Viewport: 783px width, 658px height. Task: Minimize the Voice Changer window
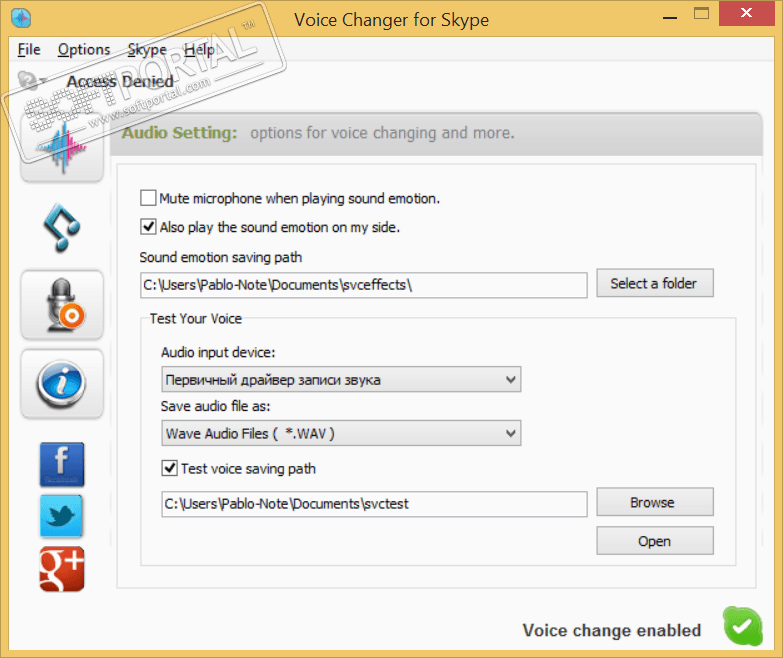[670, 17]
